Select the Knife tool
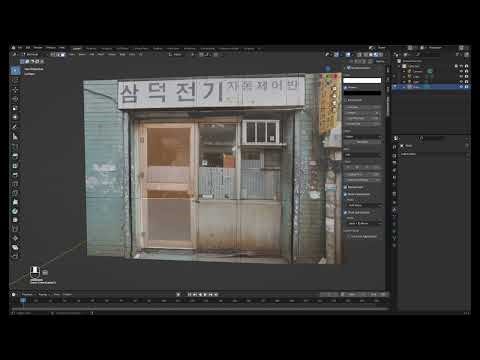The width and height of the screenshot is (480, 360). pyautogui.click(x=15, y=193)
